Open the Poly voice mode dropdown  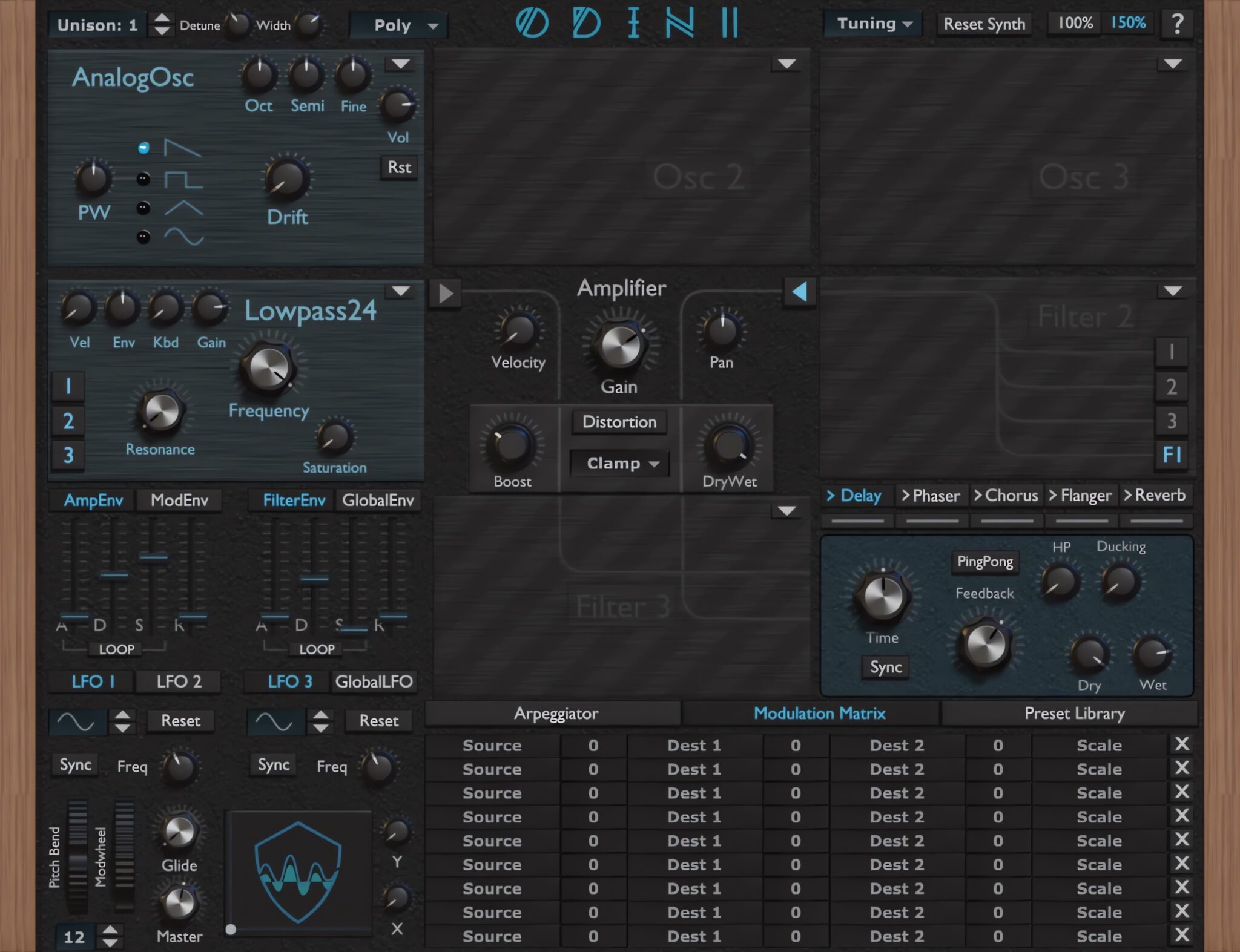[398, 25]
